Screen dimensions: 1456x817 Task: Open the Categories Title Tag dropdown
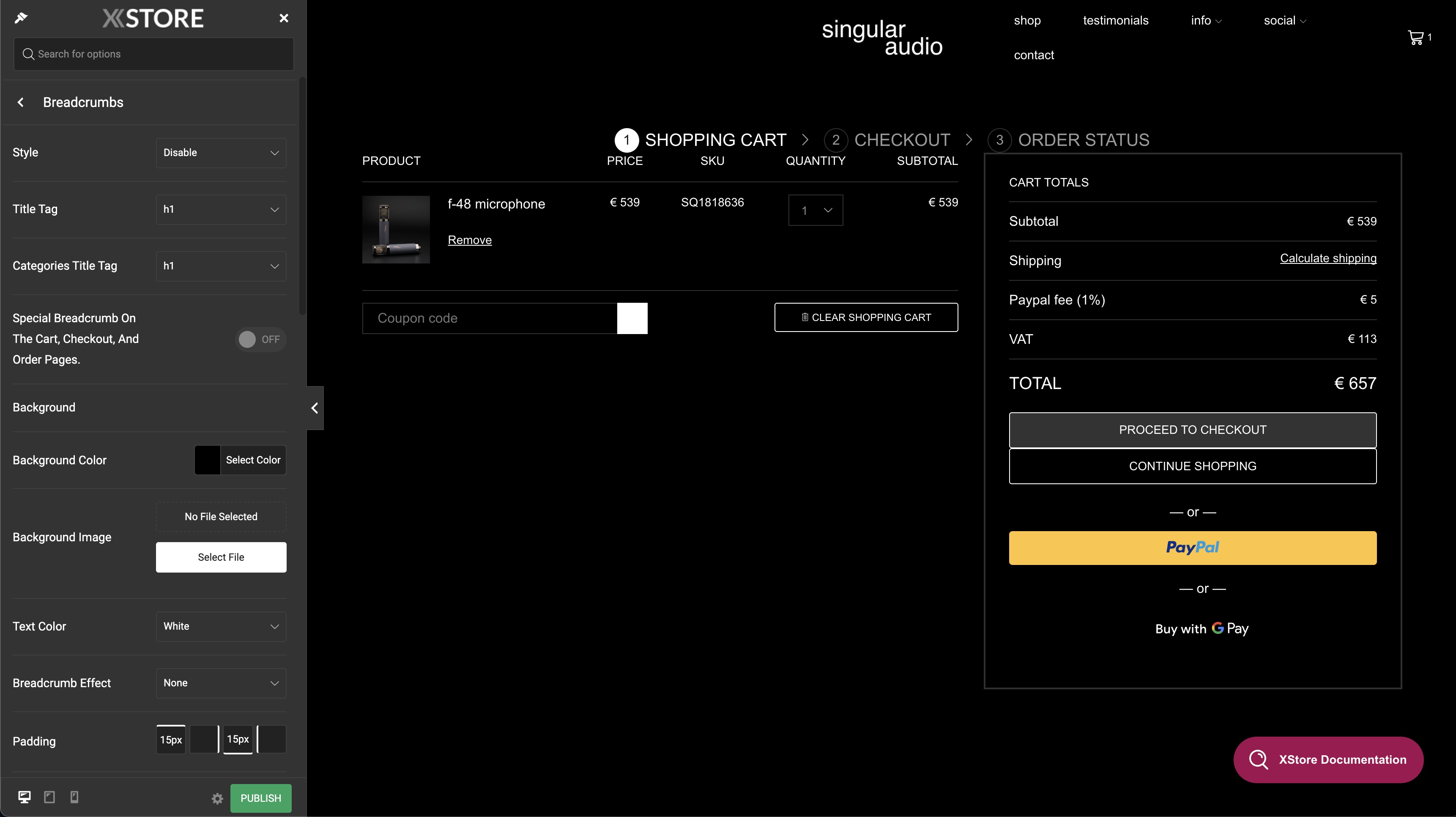pos(221,266)
